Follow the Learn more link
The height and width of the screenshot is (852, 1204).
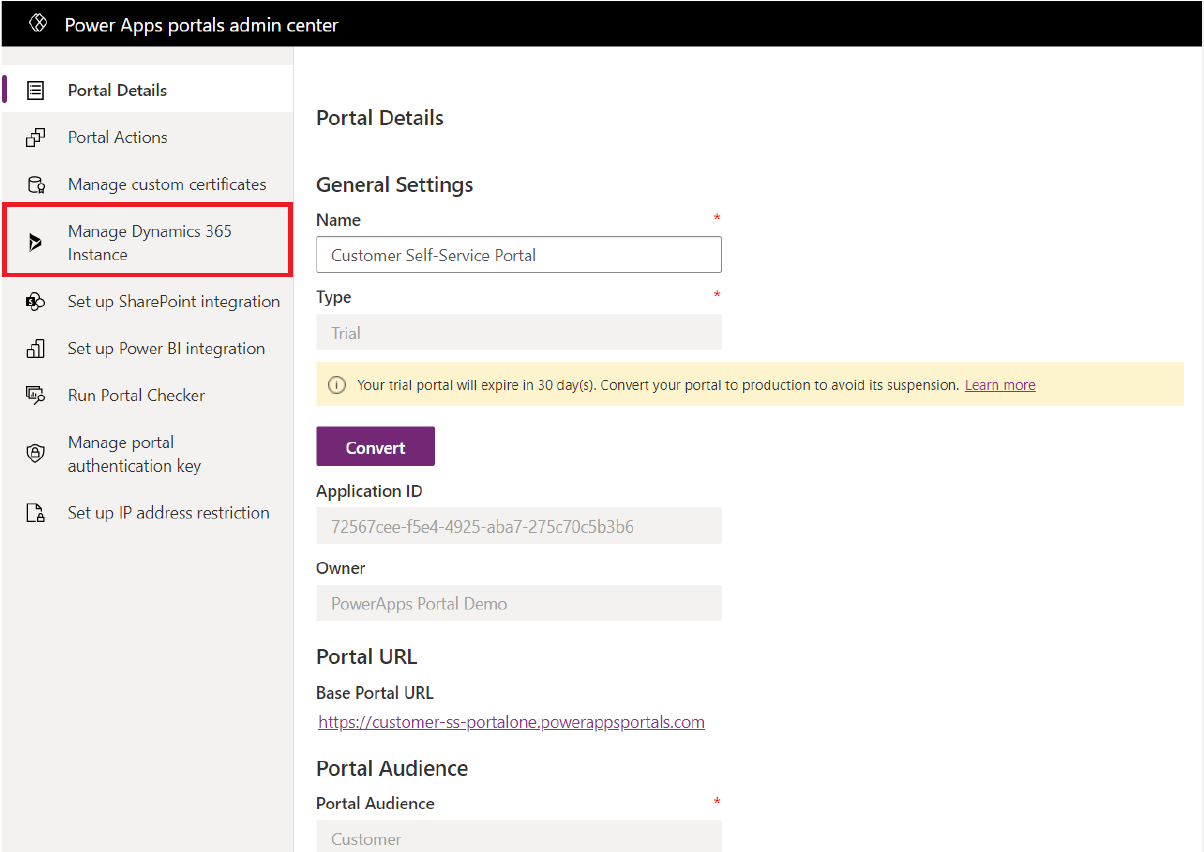coord(1000,385)
